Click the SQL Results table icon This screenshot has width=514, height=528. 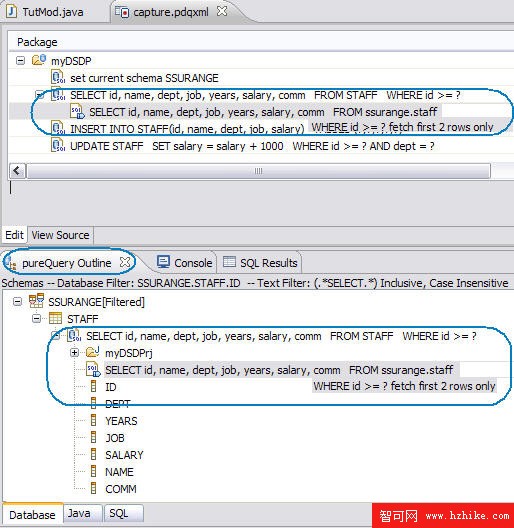pyautogui.click(x=229, y=262)
